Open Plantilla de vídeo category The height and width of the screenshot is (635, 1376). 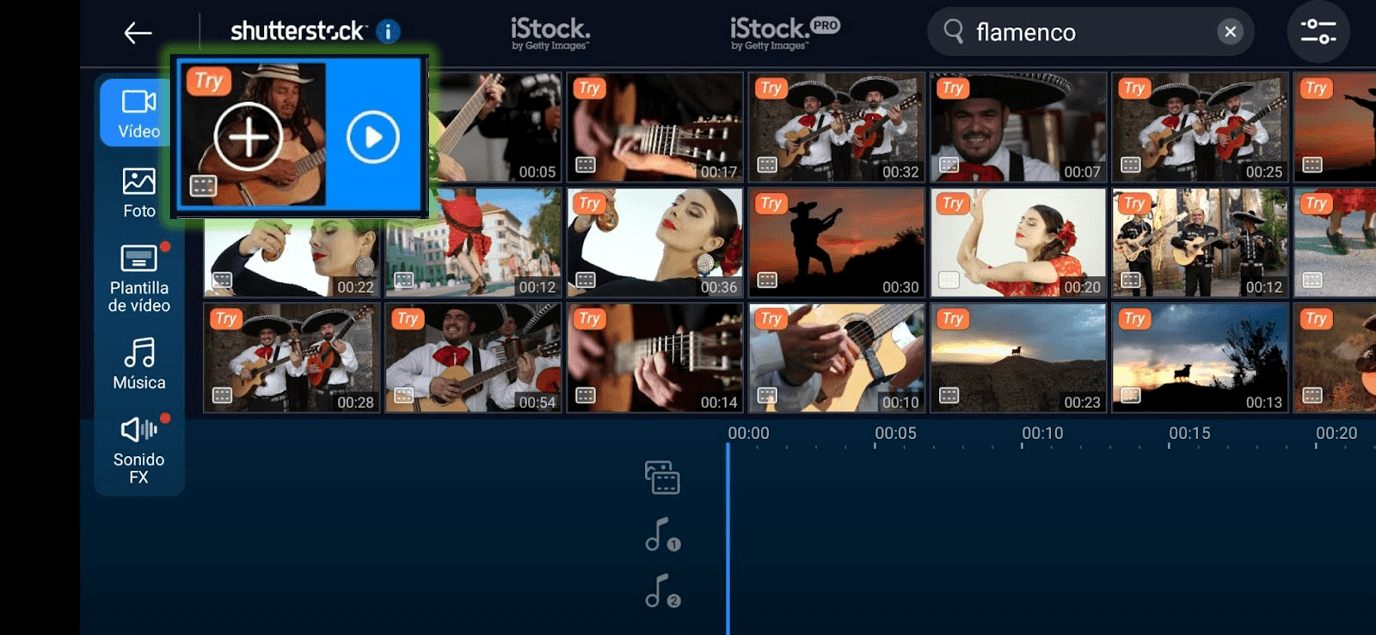click(139, 278)
